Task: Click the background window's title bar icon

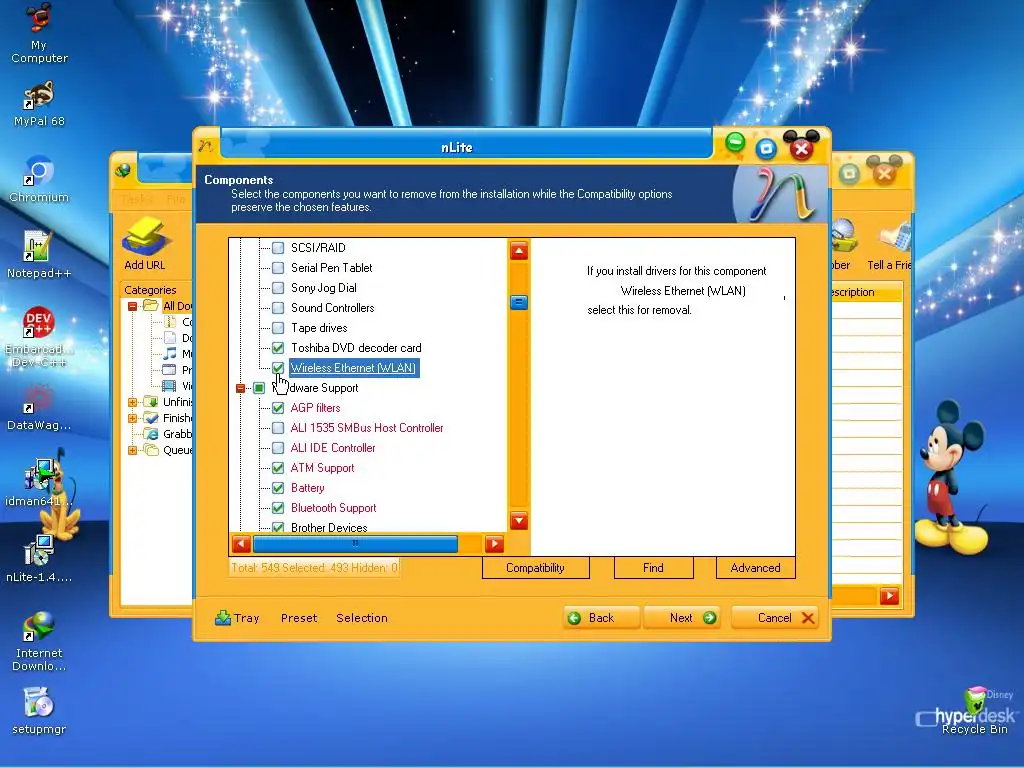Action: [x=122, y=171]
